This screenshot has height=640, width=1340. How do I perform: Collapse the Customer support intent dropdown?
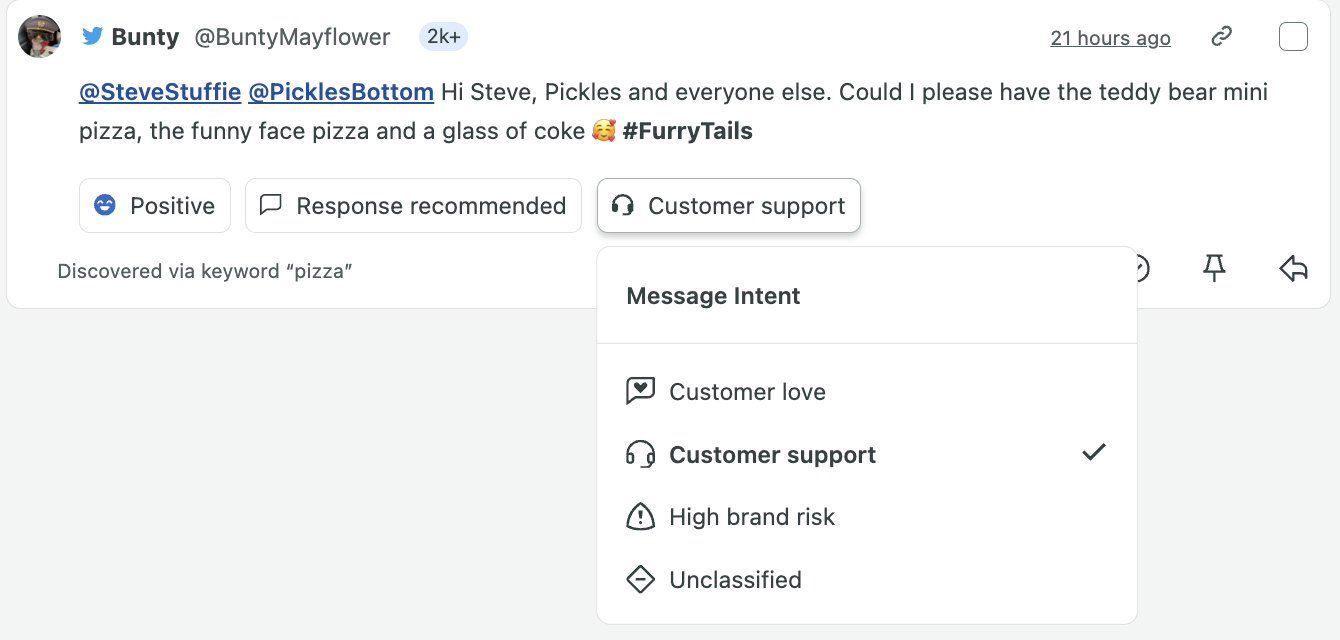729,206
